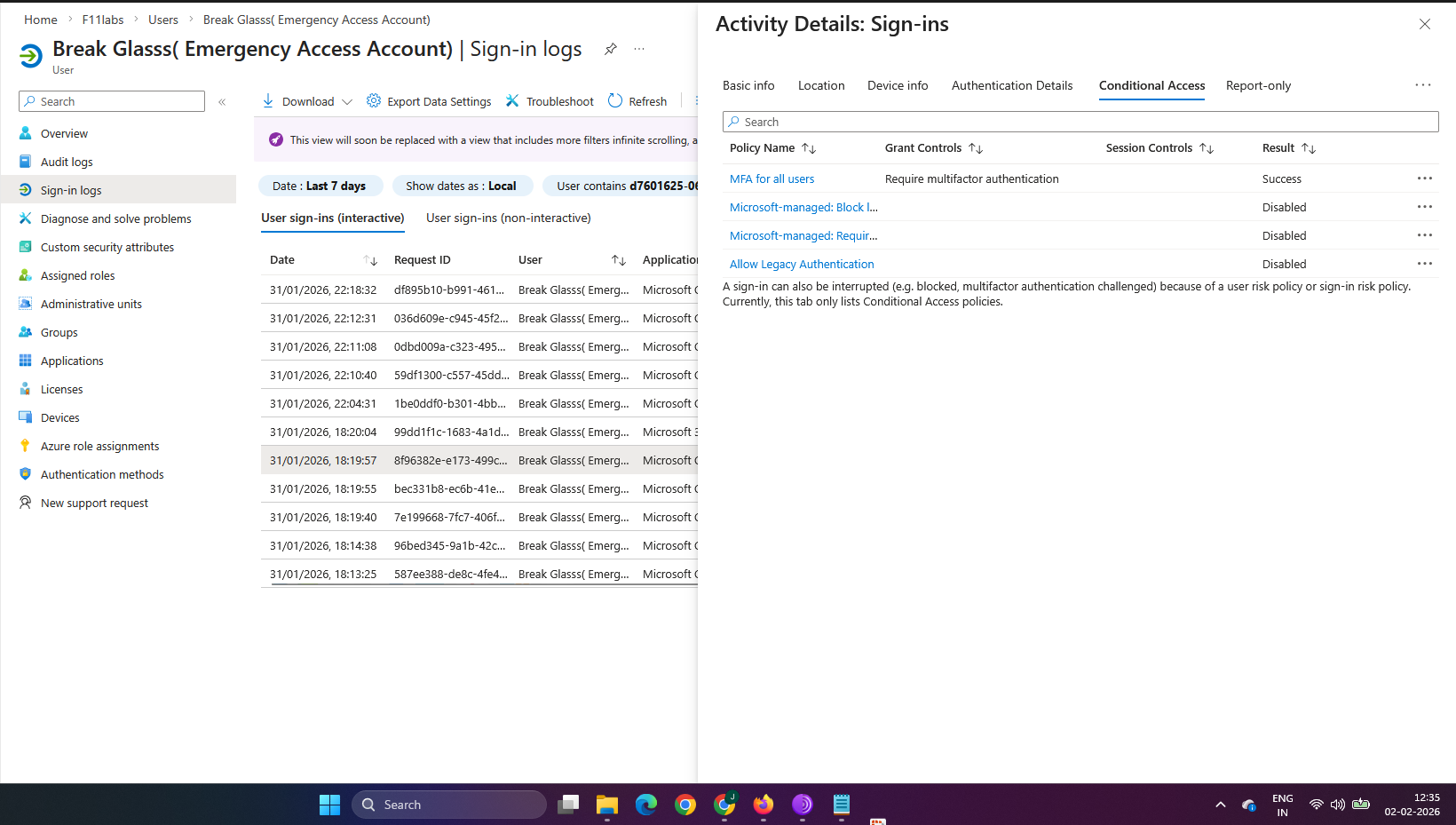Open File Explorer from the taskbar
The image size is (1456, 825).
point(607,805)
